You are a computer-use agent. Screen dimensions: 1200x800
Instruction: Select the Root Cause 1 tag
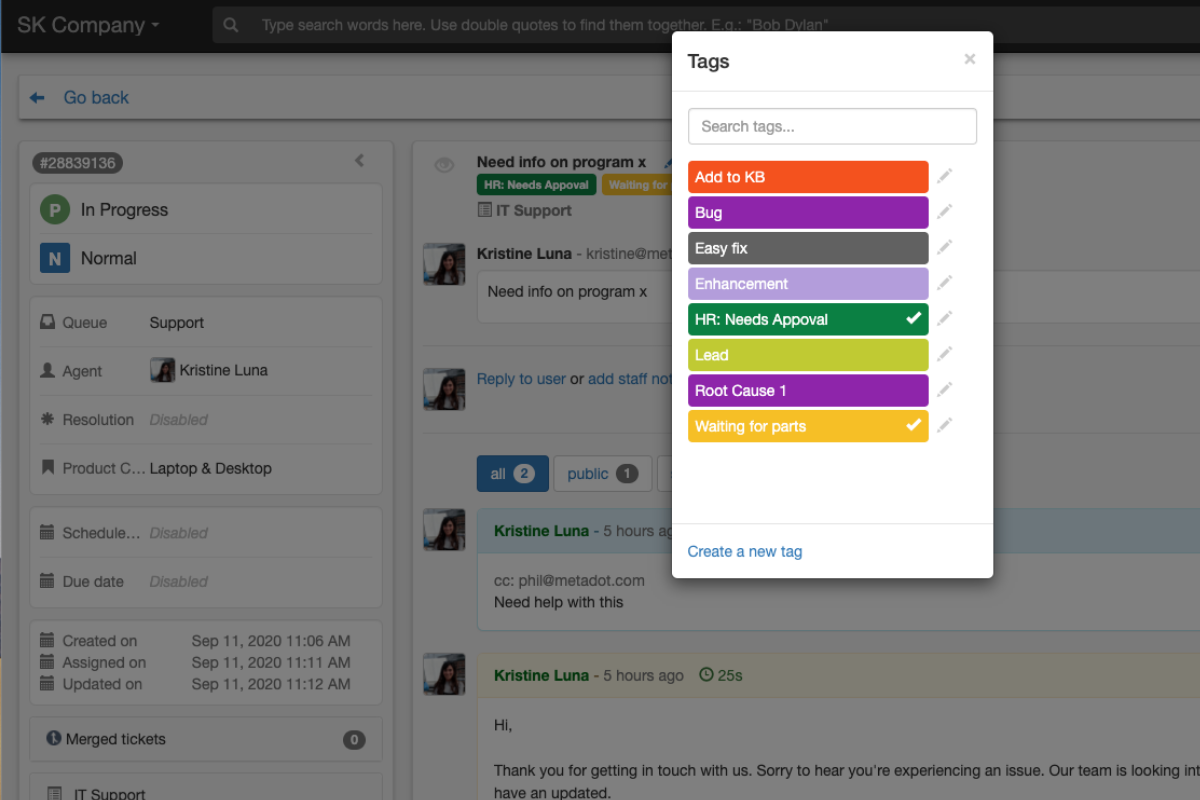[x=808, y=390]
